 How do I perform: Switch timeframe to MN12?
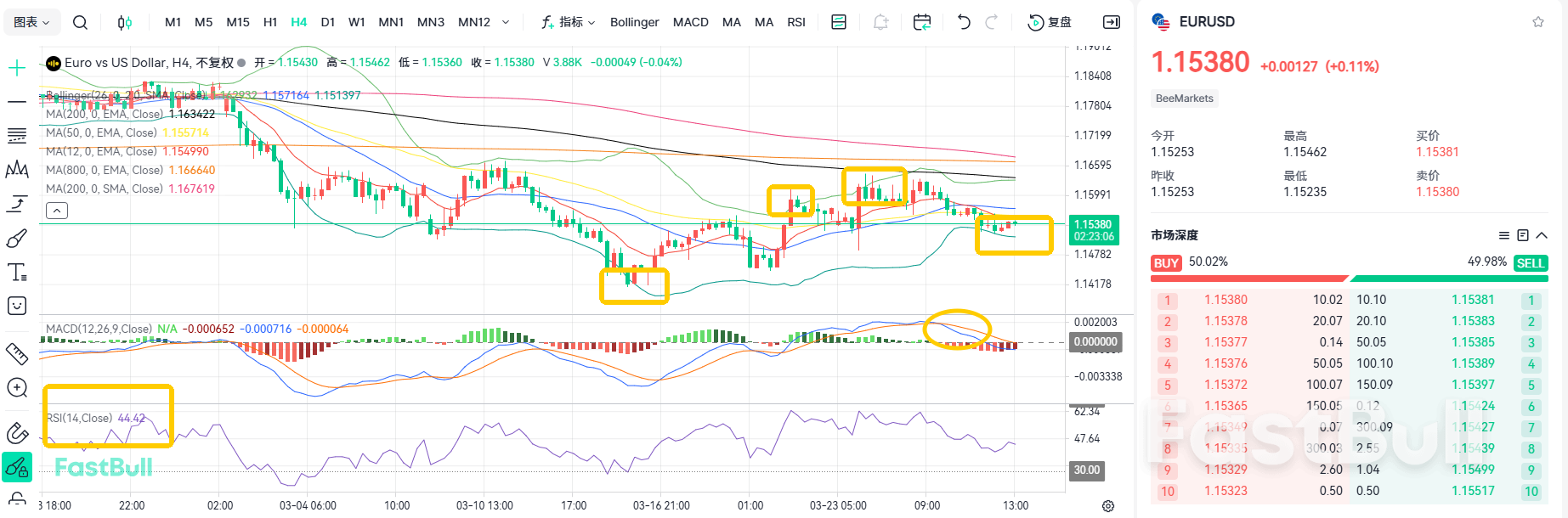(x=474, y=22)
